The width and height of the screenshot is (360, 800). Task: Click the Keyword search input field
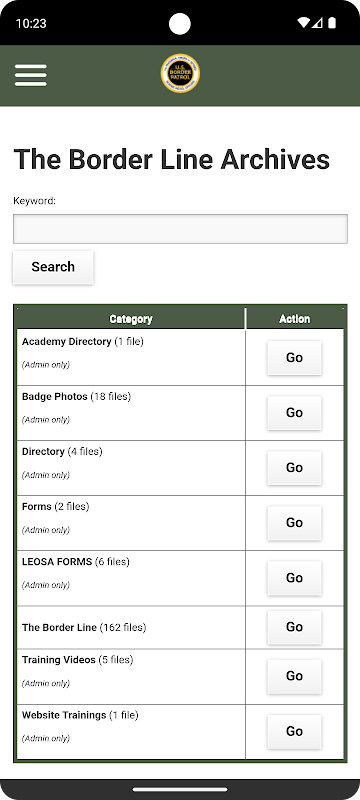tap(180, 229)
